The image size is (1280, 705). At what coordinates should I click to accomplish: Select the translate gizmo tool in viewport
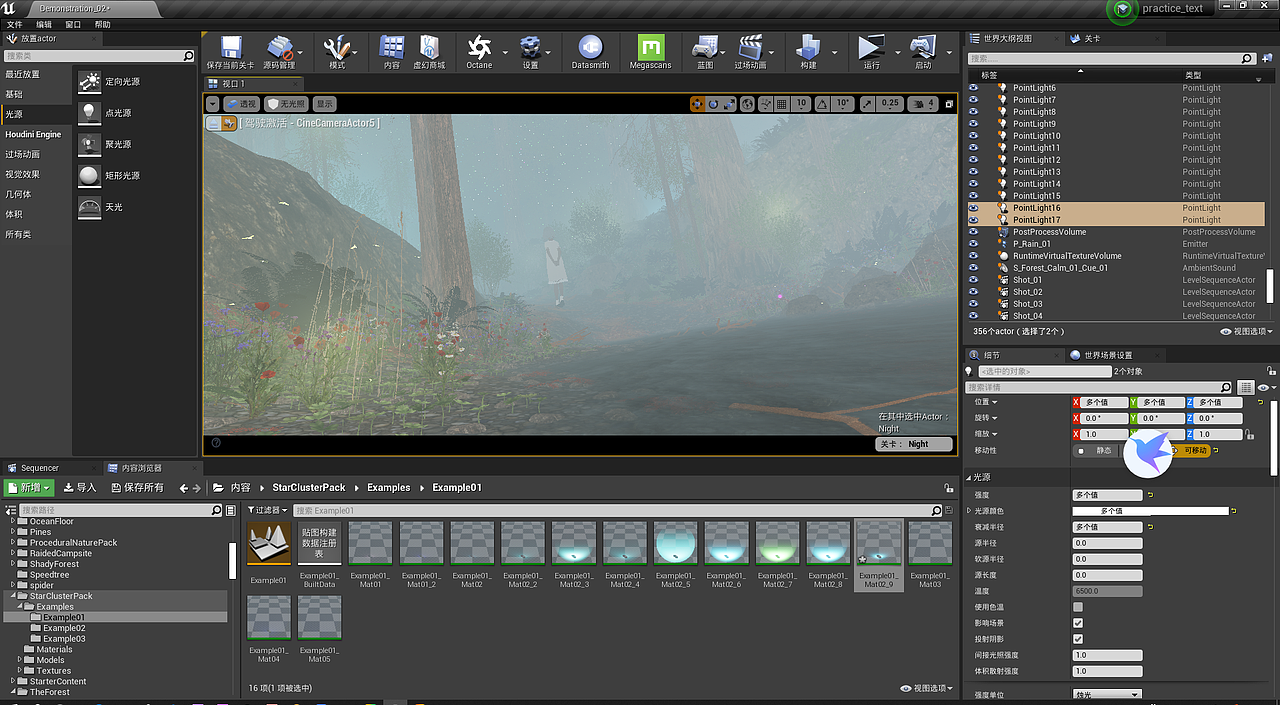(x=698, y=104)
